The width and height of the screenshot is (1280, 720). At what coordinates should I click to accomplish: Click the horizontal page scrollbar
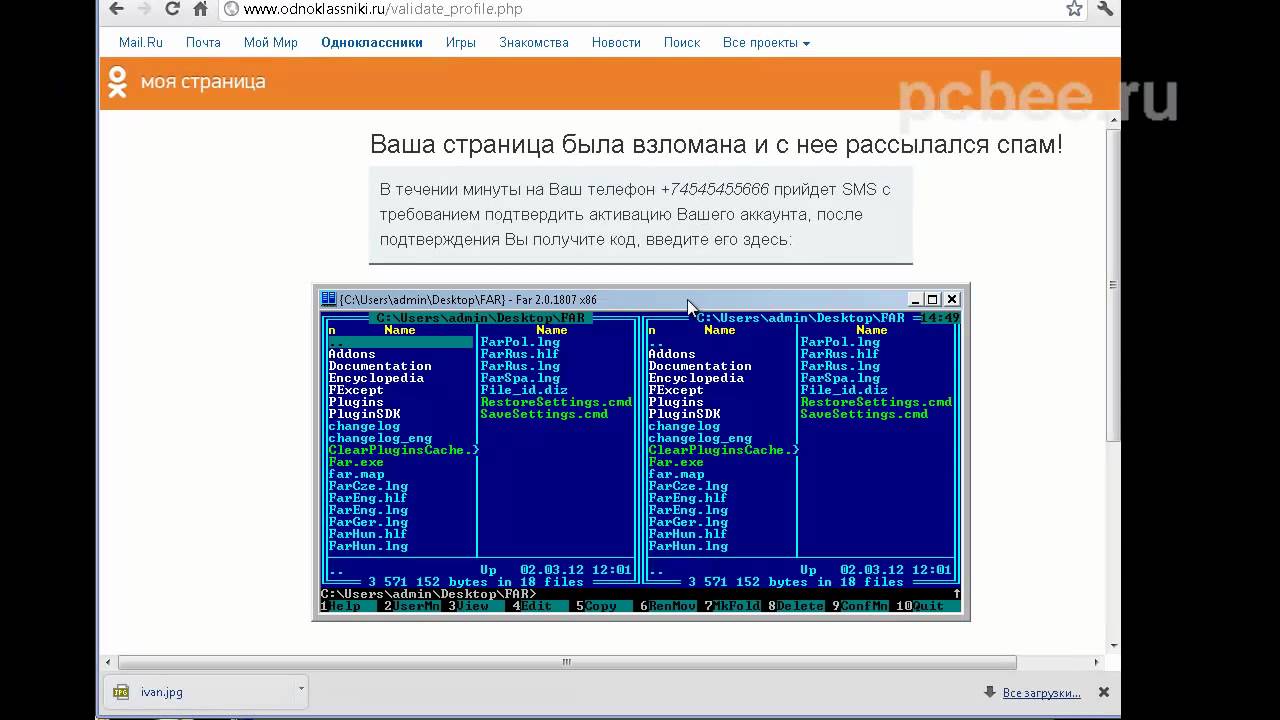pos(567,662)
